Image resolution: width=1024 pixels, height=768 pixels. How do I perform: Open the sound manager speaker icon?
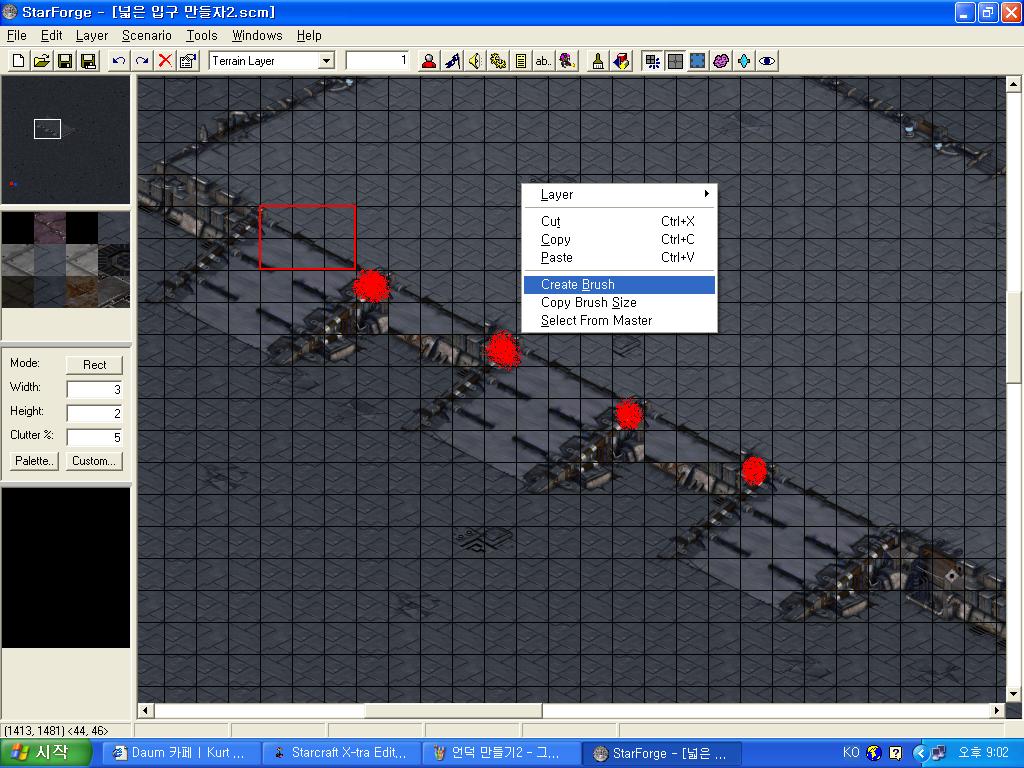tap(475, 61)
